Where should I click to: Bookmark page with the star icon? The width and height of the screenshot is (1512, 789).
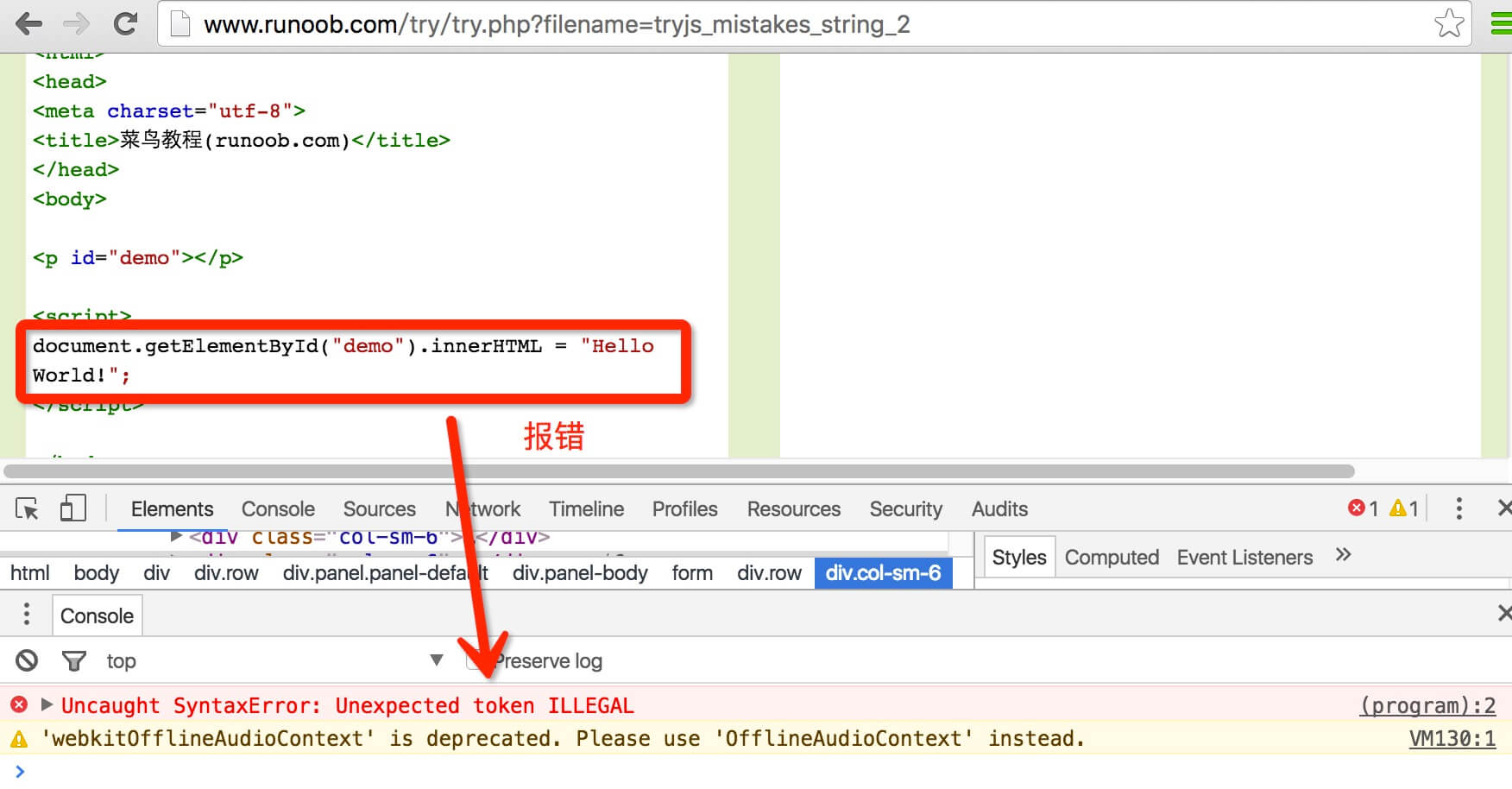tap(1449, 23)
